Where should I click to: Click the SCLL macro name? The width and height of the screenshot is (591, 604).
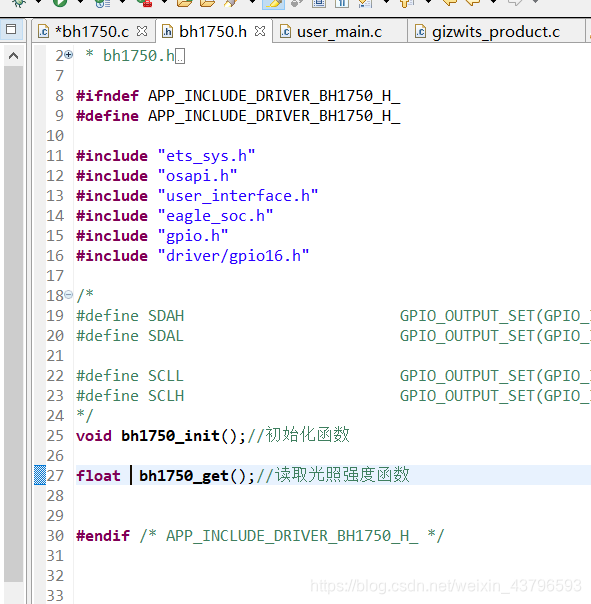tap(166, 376)
